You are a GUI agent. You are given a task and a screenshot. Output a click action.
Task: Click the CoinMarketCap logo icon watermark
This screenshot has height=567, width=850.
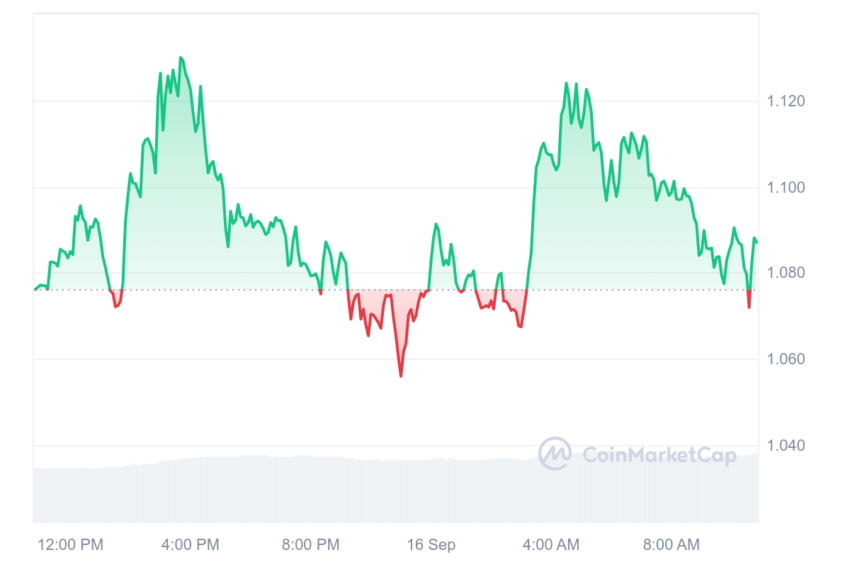tap(555, 453)
